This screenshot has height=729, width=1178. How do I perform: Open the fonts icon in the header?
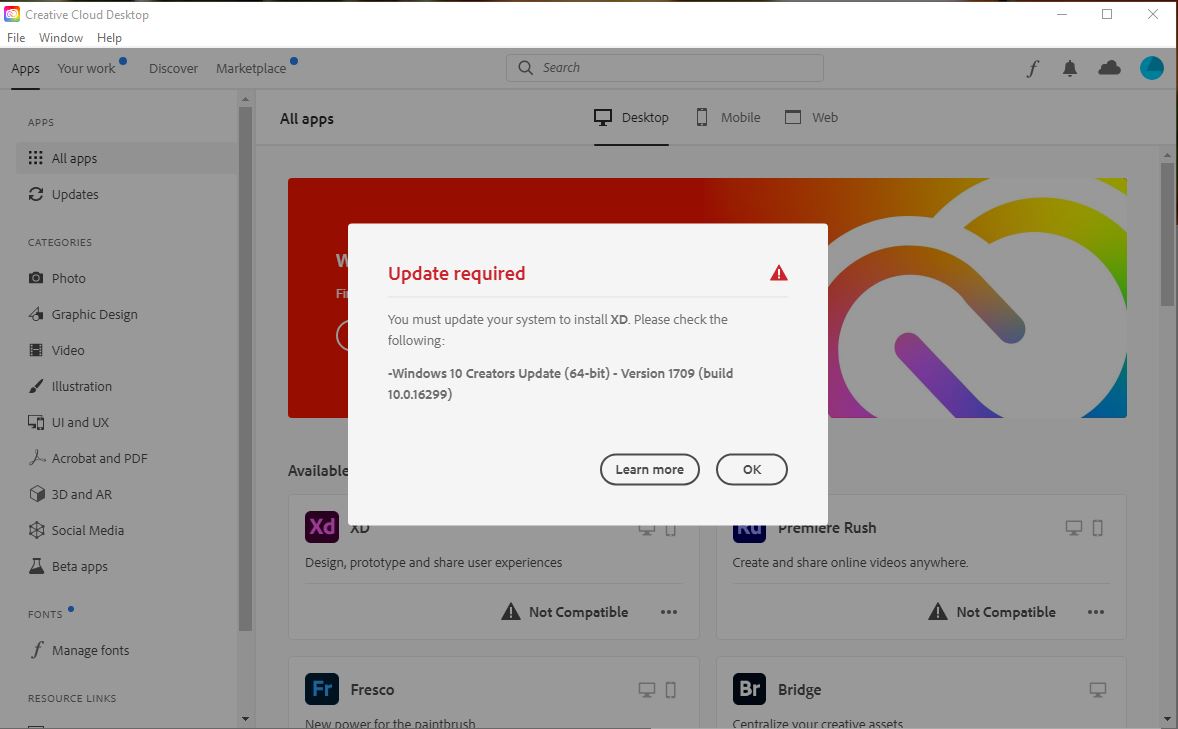click(1033, 68)
